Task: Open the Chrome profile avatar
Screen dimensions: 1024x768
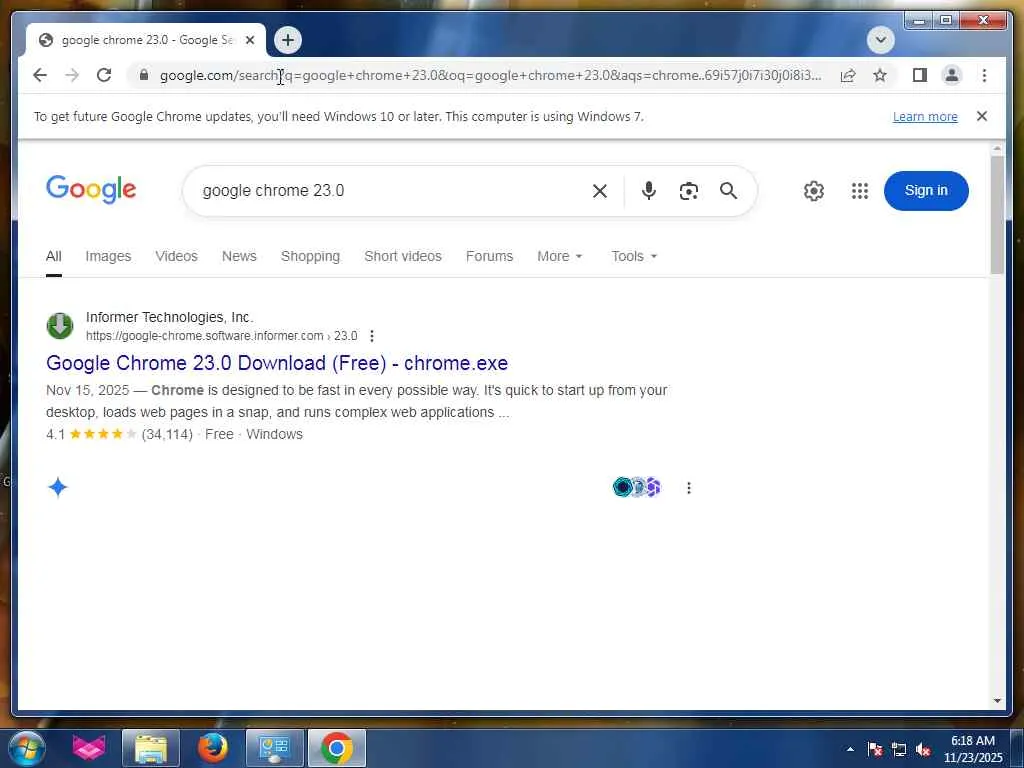Action: (952, 75)
